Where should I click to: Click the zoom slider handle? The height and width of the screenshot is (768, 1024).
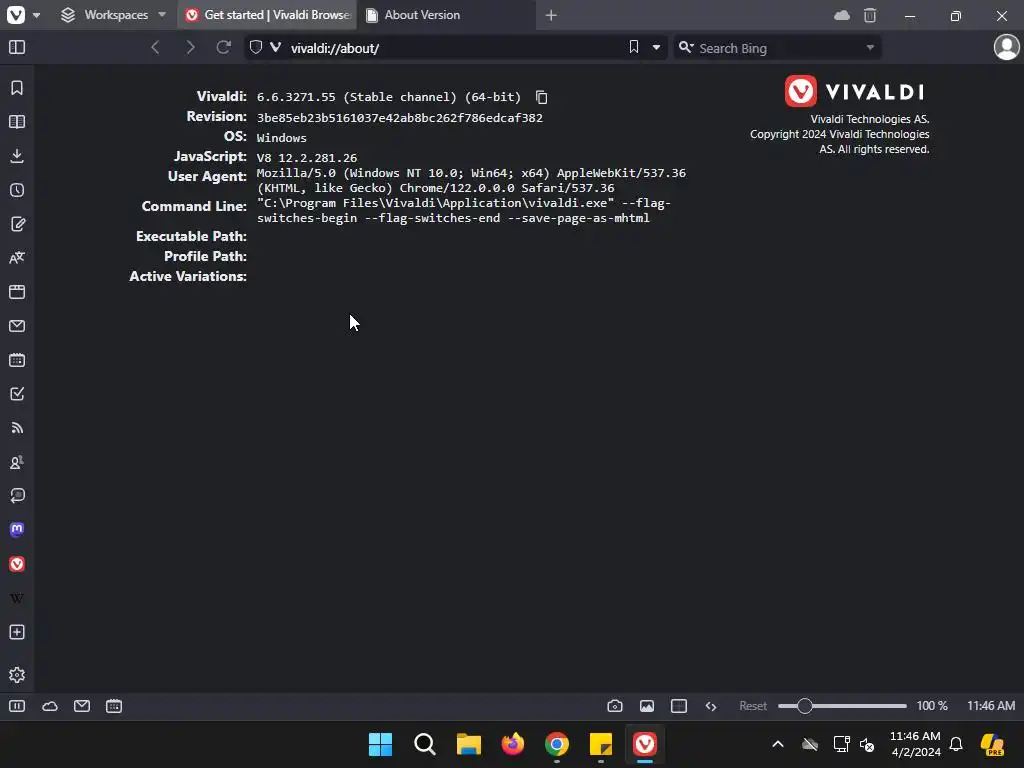(805, 706)
